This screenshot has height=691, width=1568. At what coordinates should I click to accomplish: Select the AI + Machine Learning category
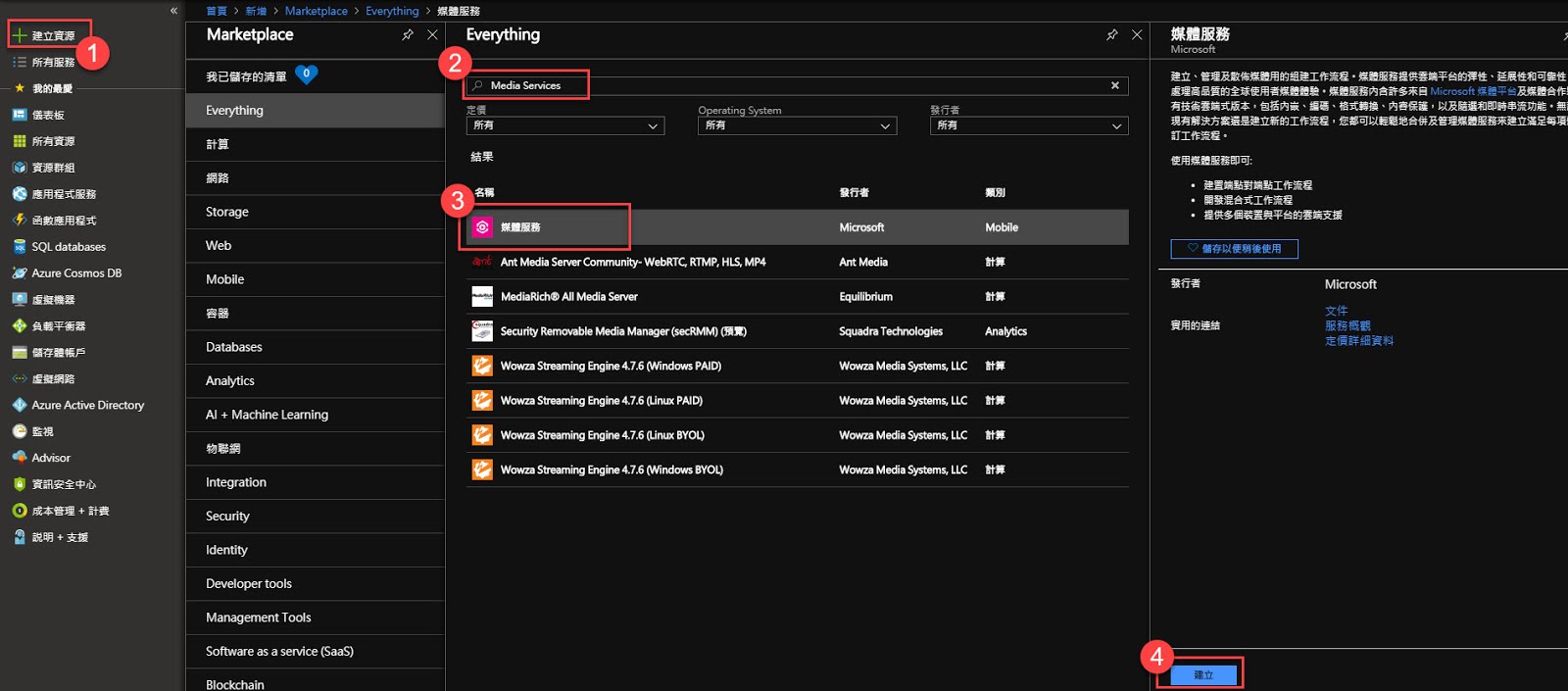[316, 415]
